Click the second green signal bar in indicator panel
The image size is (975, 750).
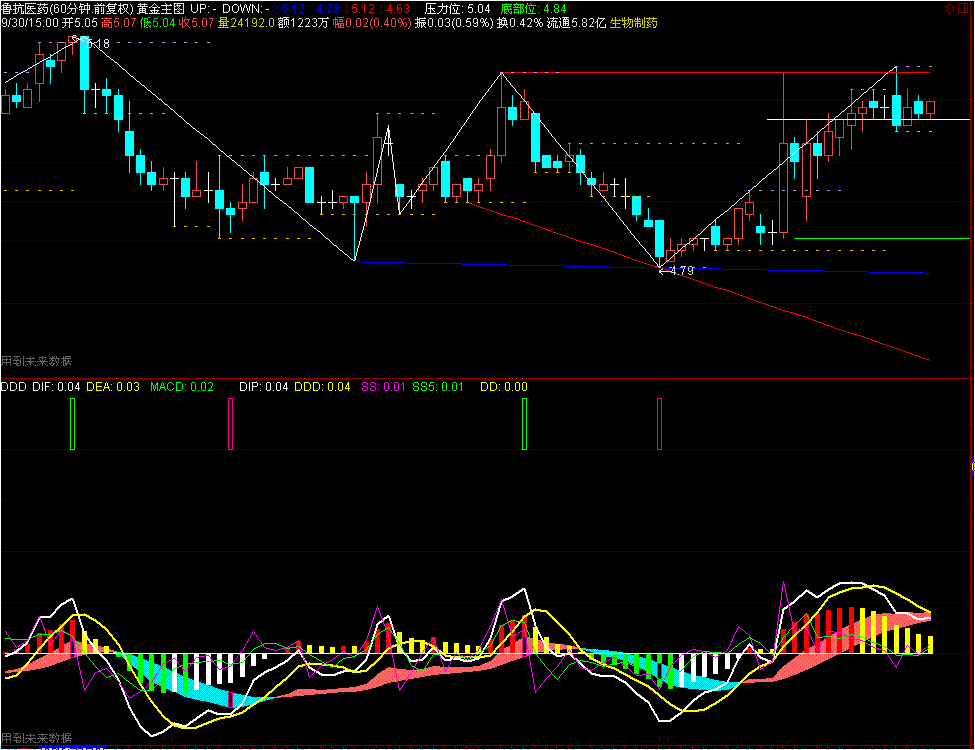(524, 423)
